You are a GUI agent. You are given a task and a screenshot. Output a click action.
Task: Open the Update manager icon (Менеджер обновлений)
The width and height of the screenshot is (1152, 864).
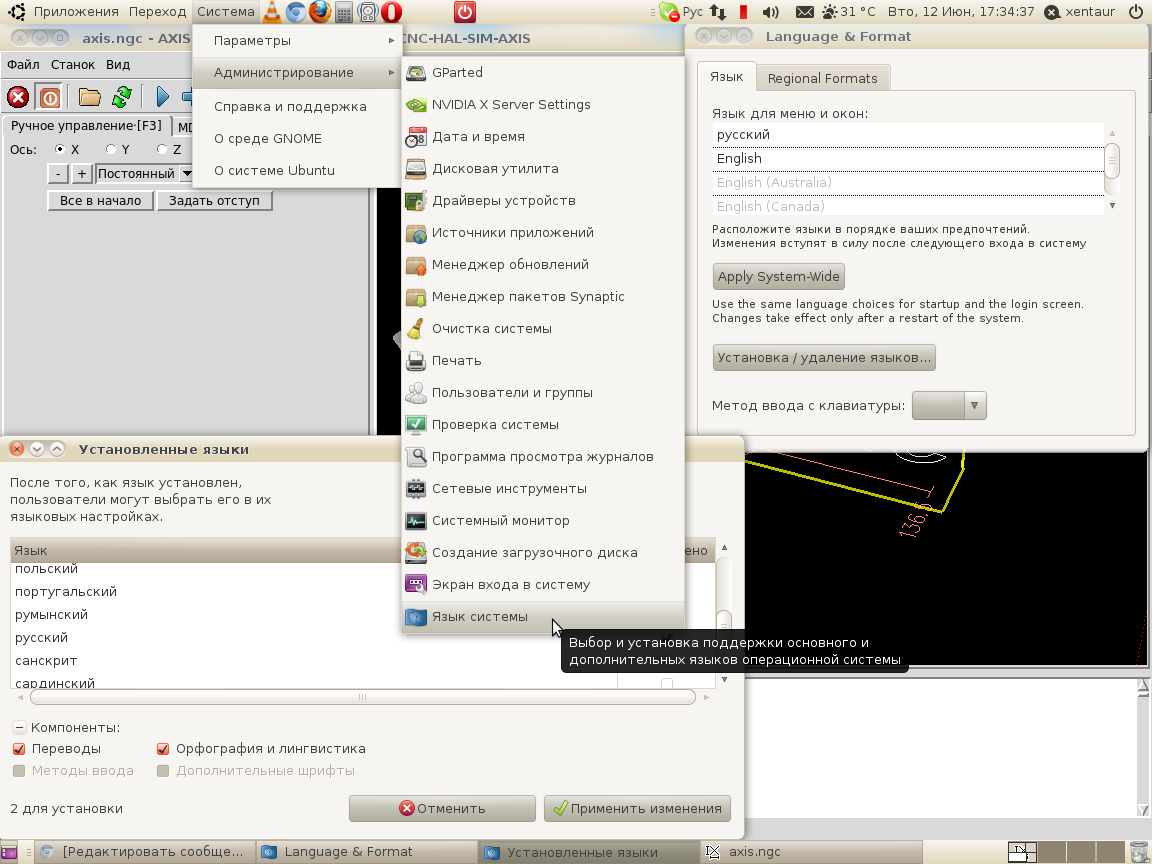416,264
